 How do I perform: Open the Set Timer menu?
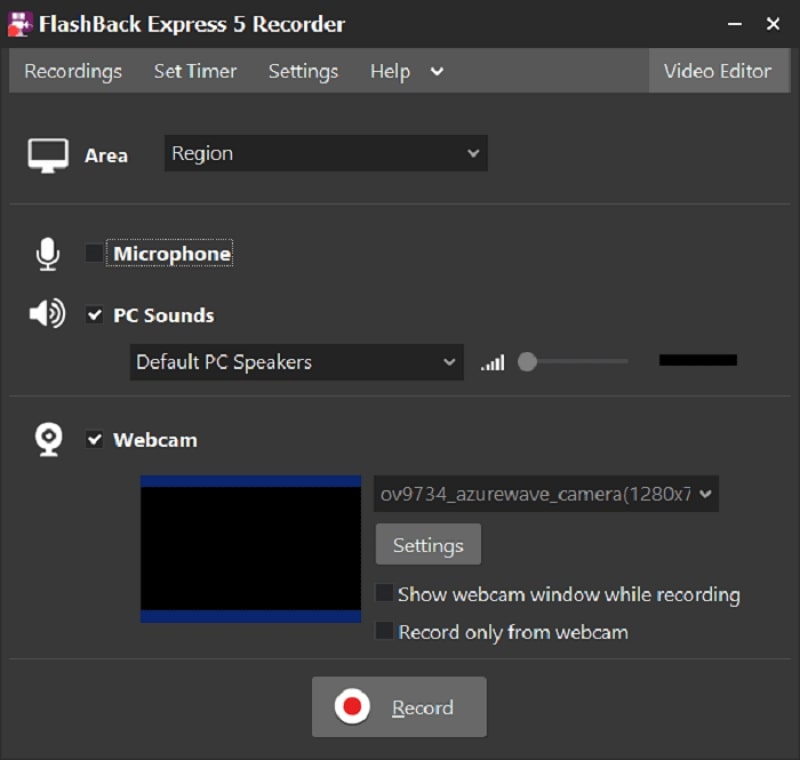tap(195, 71)
